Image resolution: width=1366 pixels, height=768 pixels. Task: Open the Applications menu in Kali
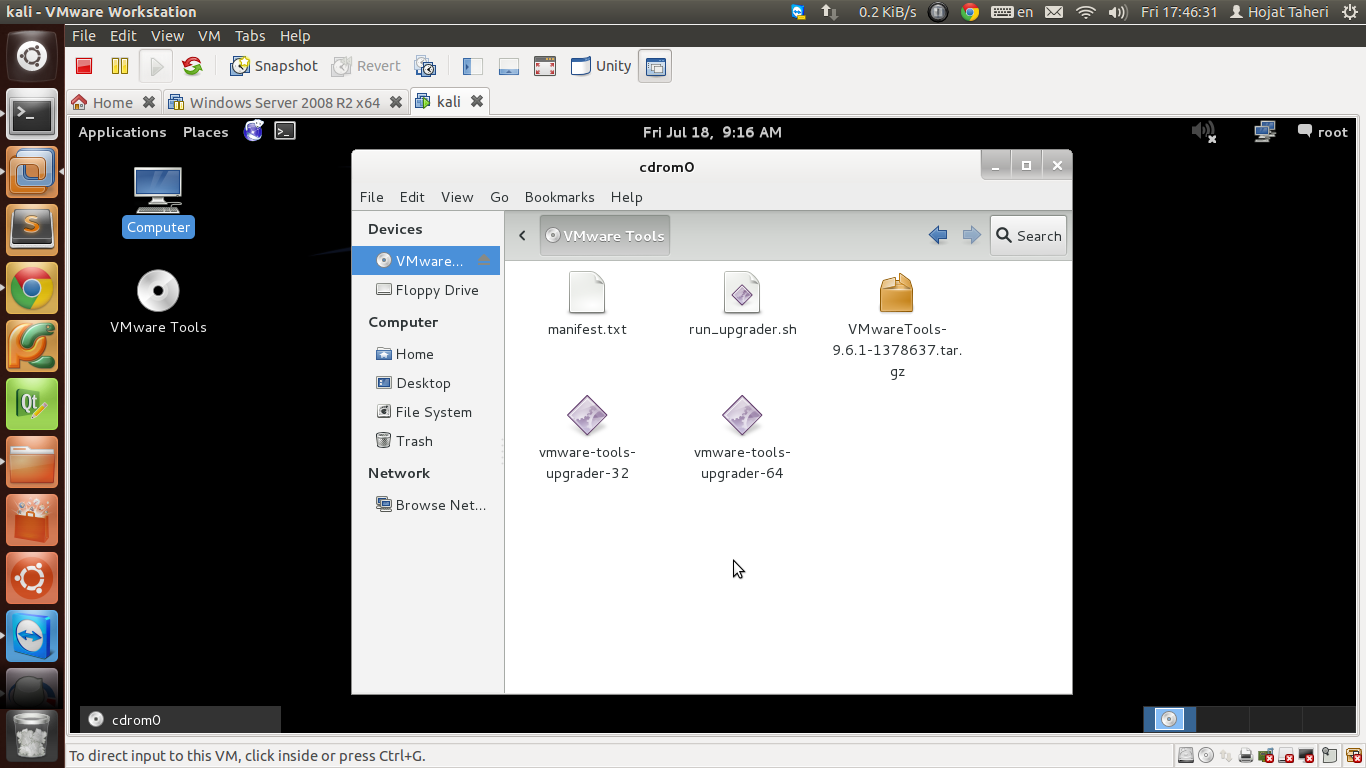pos(122,132)
